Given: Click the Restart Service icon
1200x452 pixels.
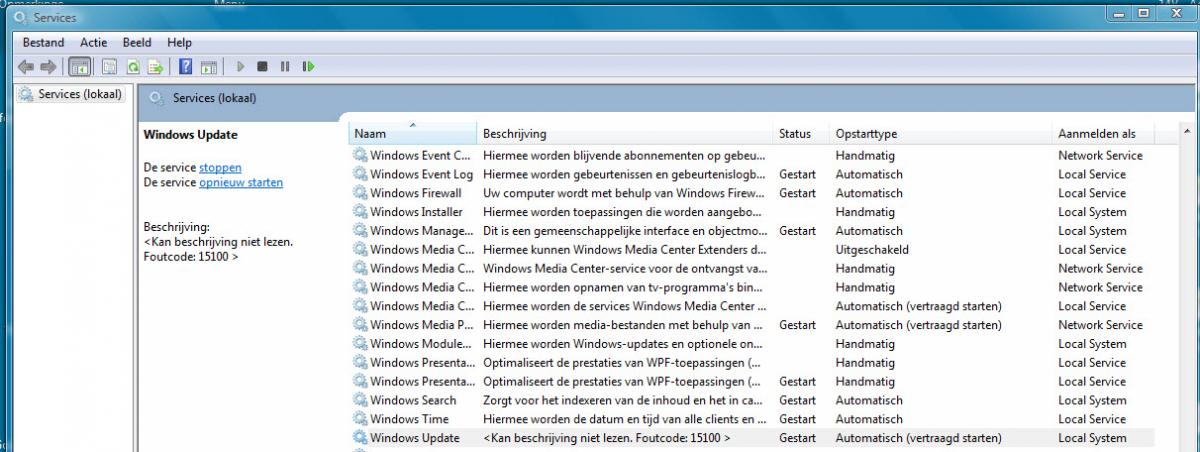Looking at the screenshot, I should click(x=309, y=67).
